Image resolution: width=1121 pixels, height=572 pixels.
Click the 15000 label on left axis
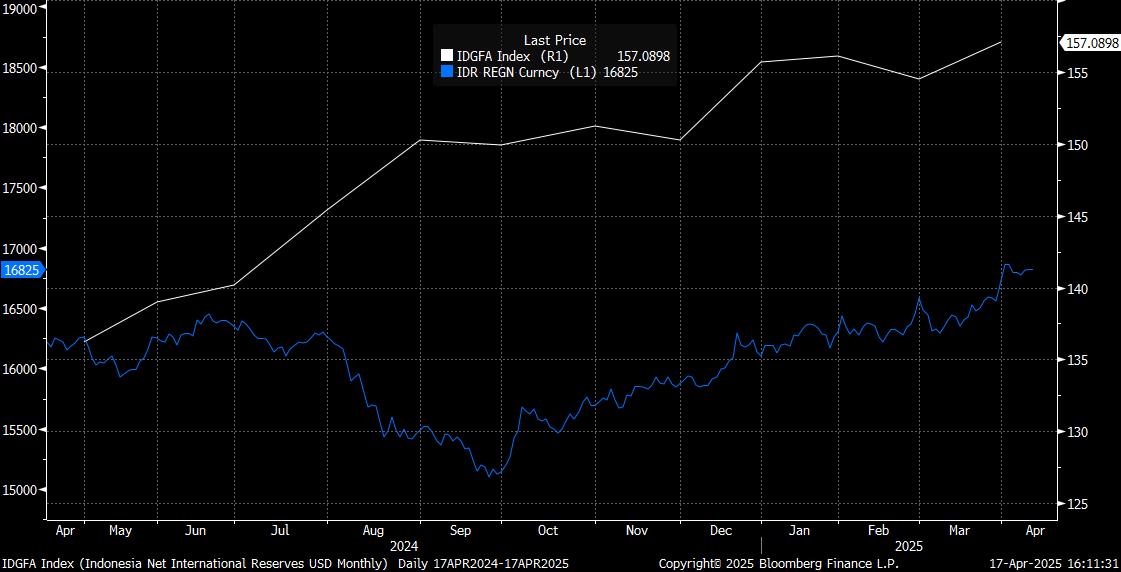pos(21,490)
